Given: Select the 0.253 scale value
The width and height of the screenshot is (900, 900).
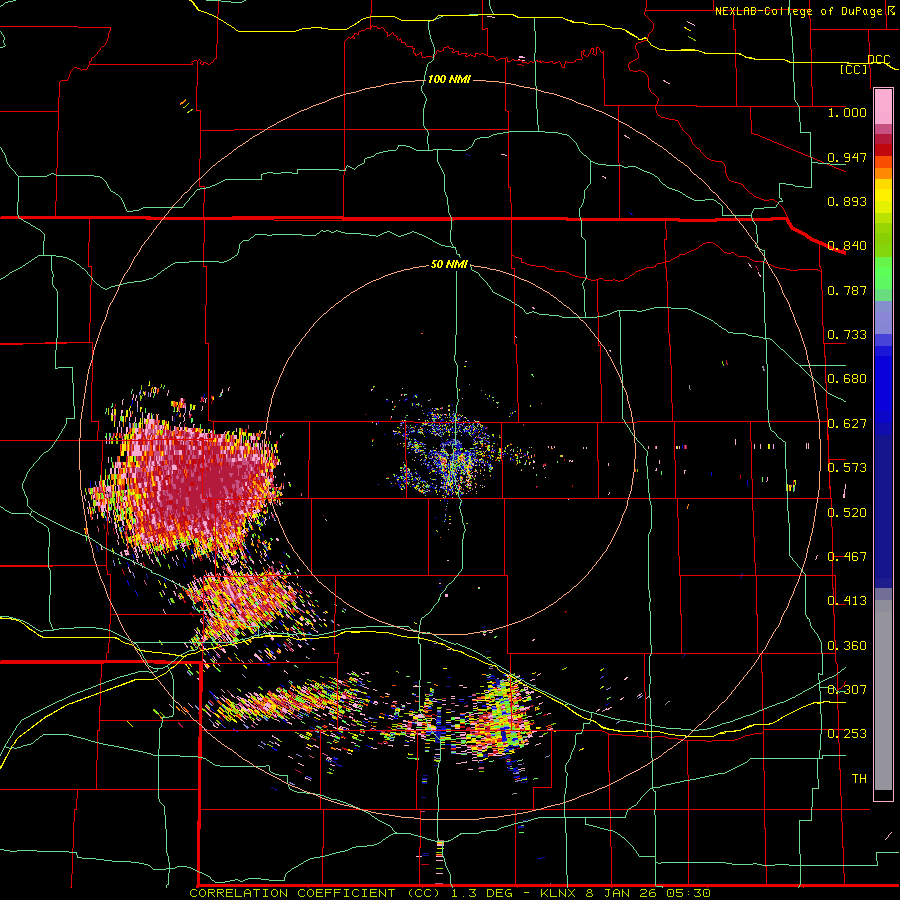Looking at the screenshot, I should click(847, 734).
